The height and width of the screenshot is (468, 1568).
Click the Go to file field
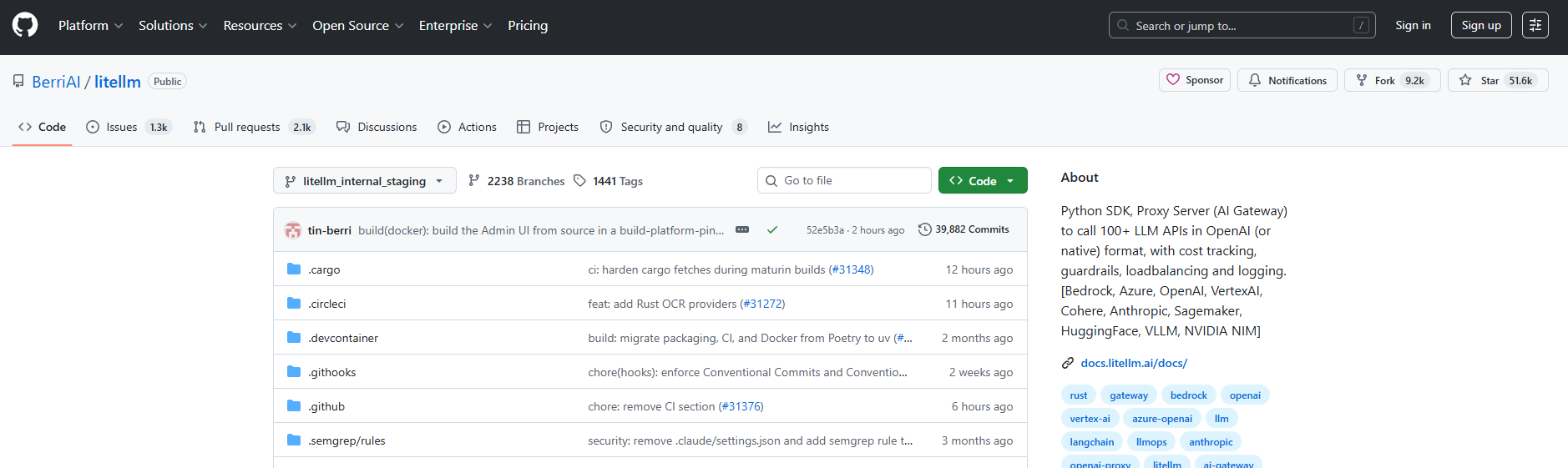point(844,180)
